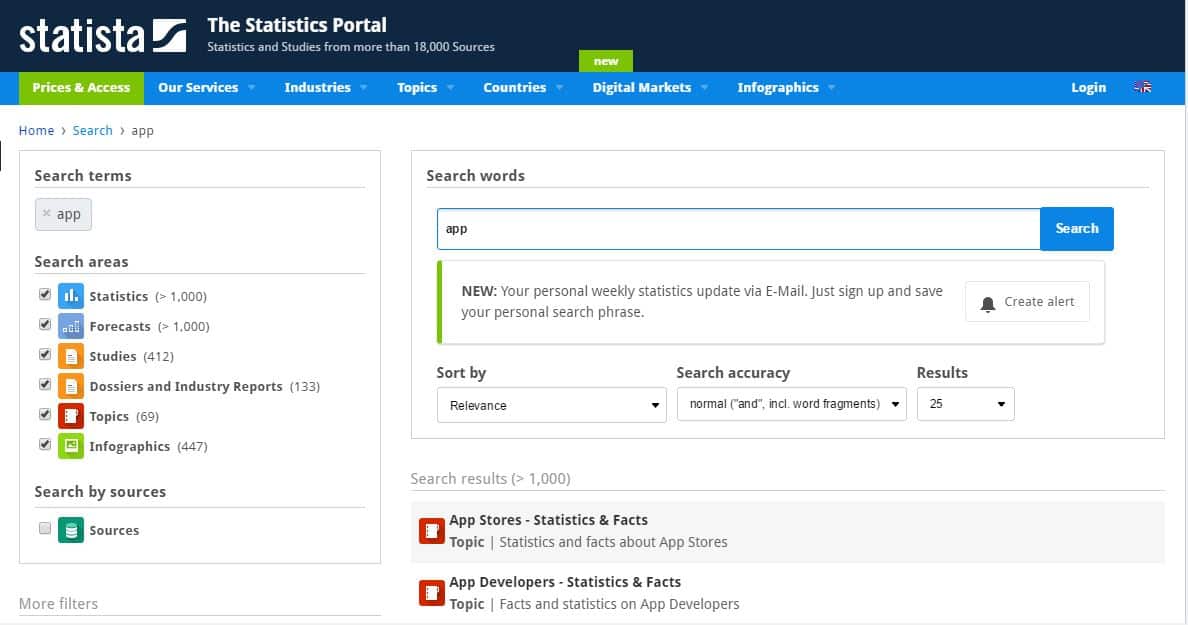Click the 'More filters' heading
1188x625 pixels.
[58, 604]
